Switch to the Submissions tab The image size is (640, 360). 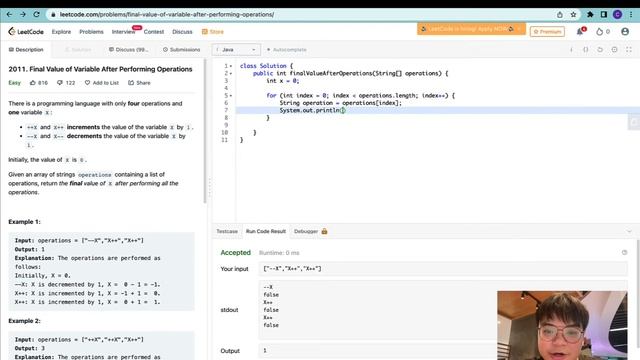[182, 49]
